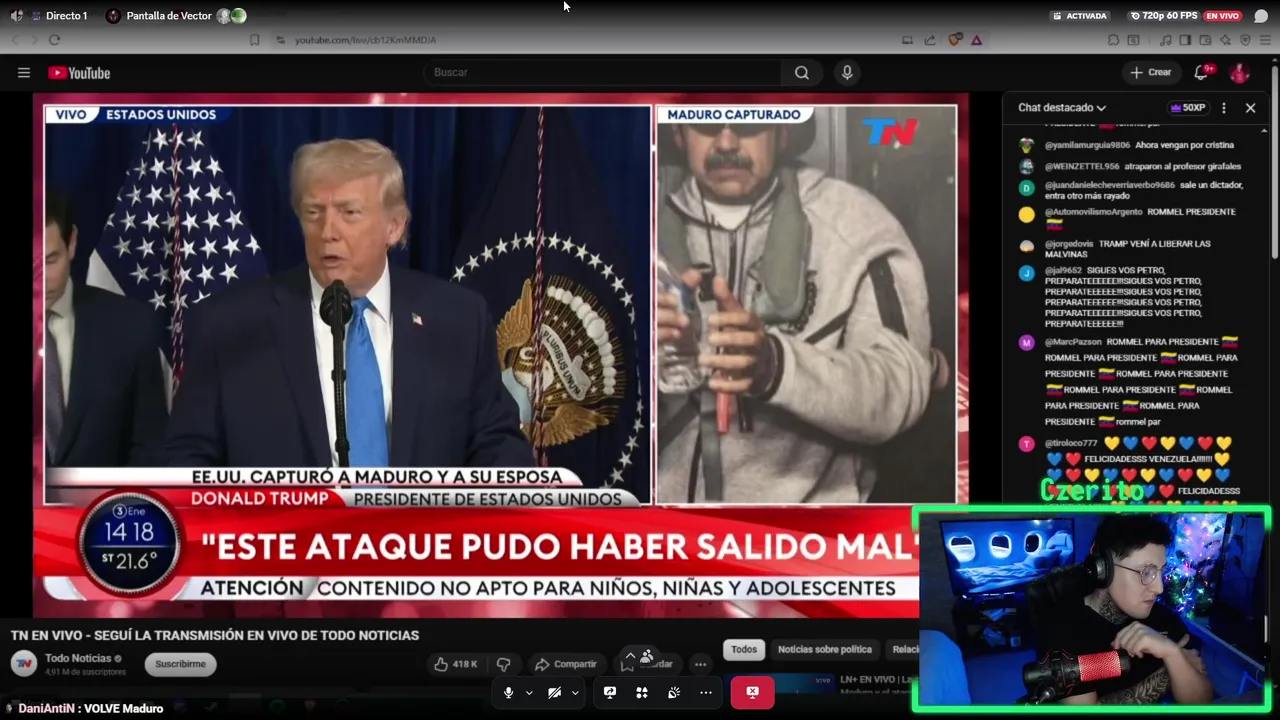Open Todo Noticias channel name link
This screenshot has width=1280, height=720.
(x=78, y=658)
